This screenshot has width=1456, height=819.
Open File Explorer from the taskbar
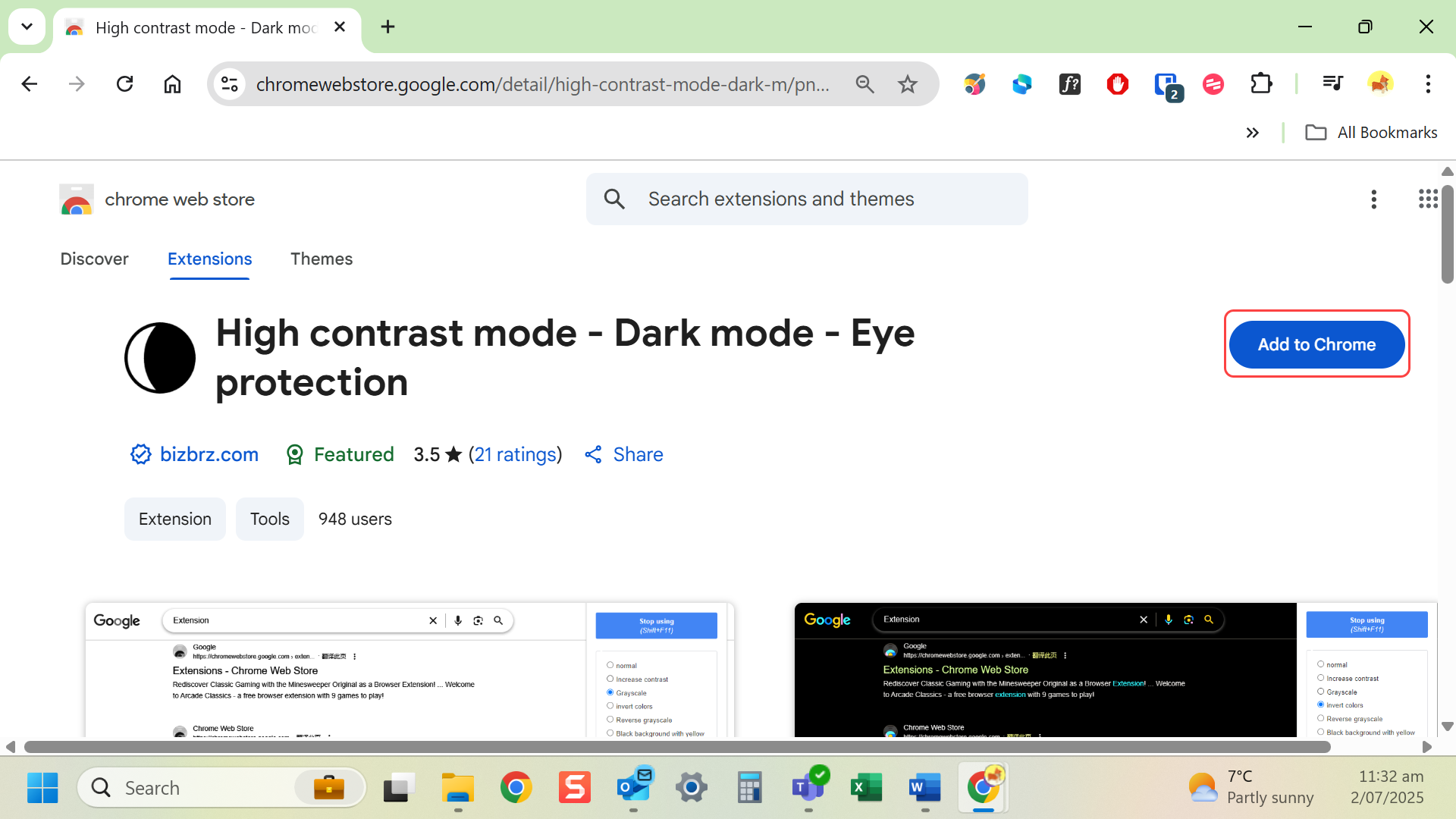458,788
